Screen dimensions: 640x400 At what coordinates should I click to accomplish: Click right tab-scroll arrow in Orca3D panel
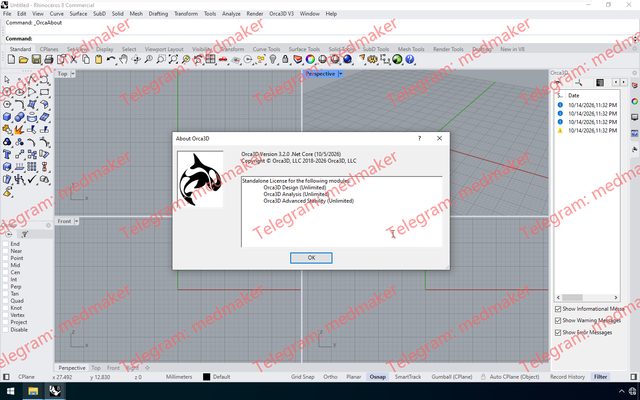(623, 82)
